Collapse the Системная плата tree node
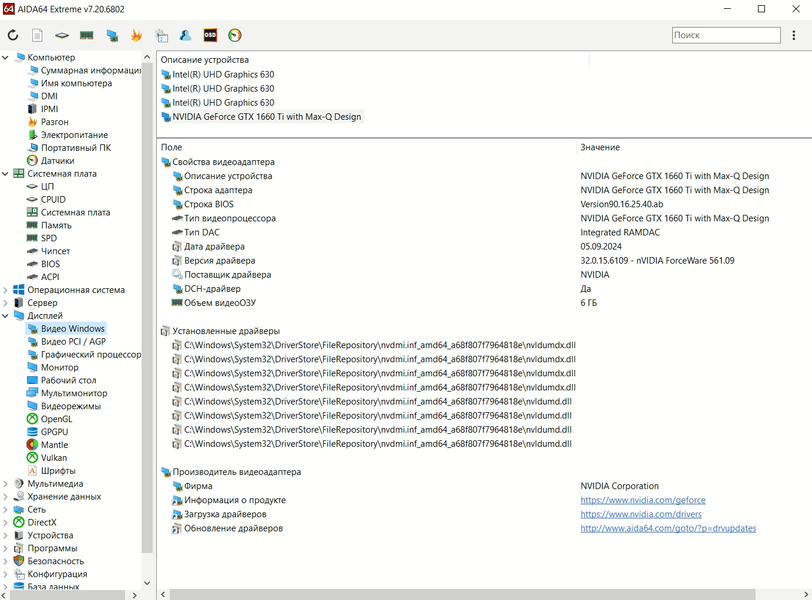812x600 pixels. 6,174
